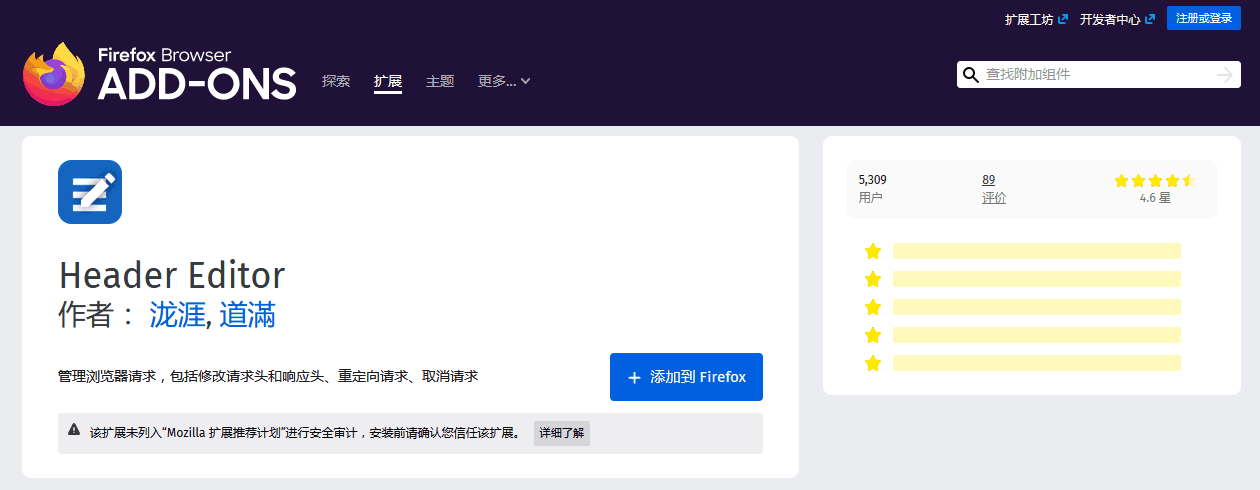Click the 注册或登录 button
The width and height of the screenshot is (1260, 490).
coord(1204,18)
